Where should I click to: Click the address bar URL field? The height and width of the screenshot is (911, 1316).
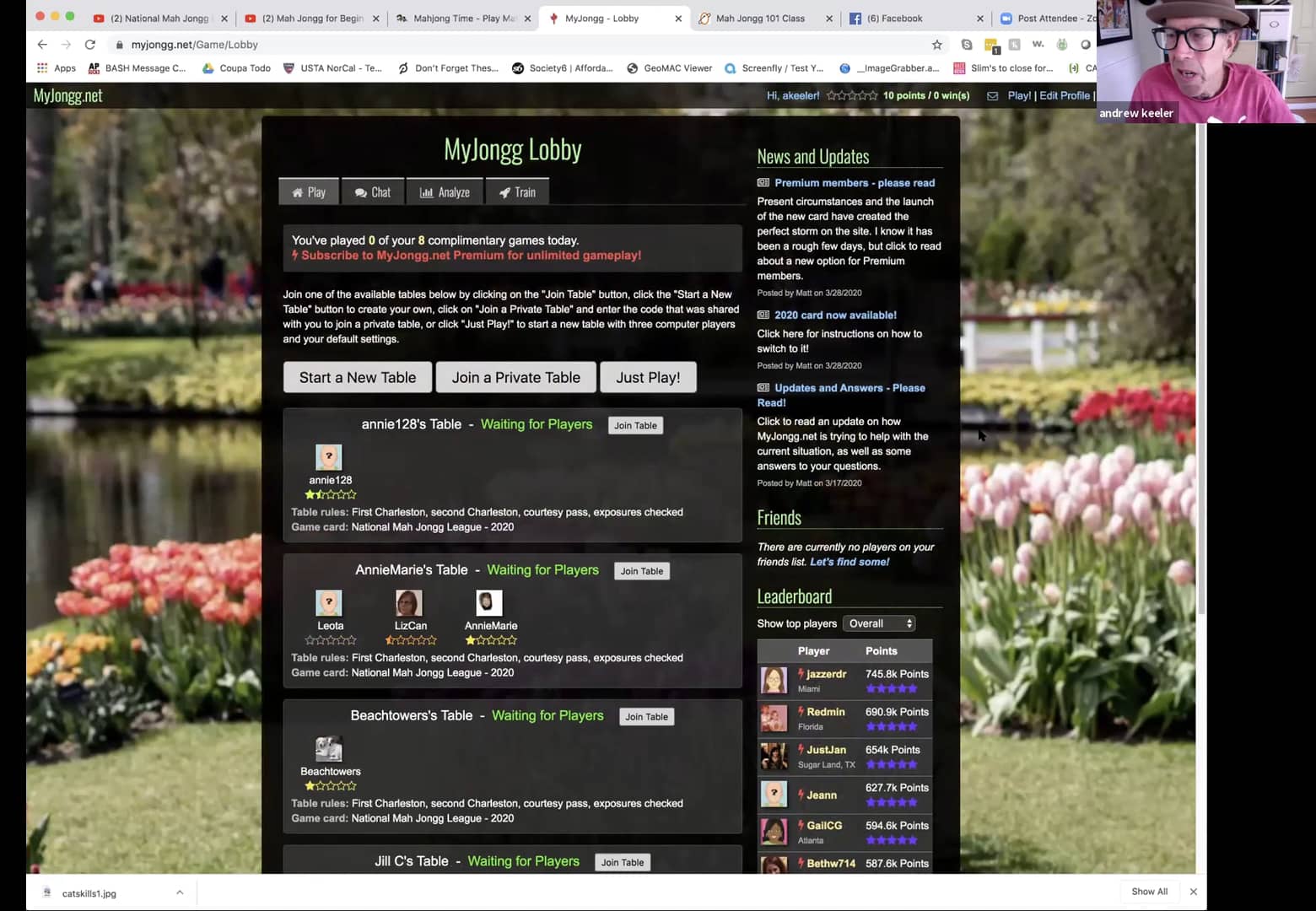523,45
